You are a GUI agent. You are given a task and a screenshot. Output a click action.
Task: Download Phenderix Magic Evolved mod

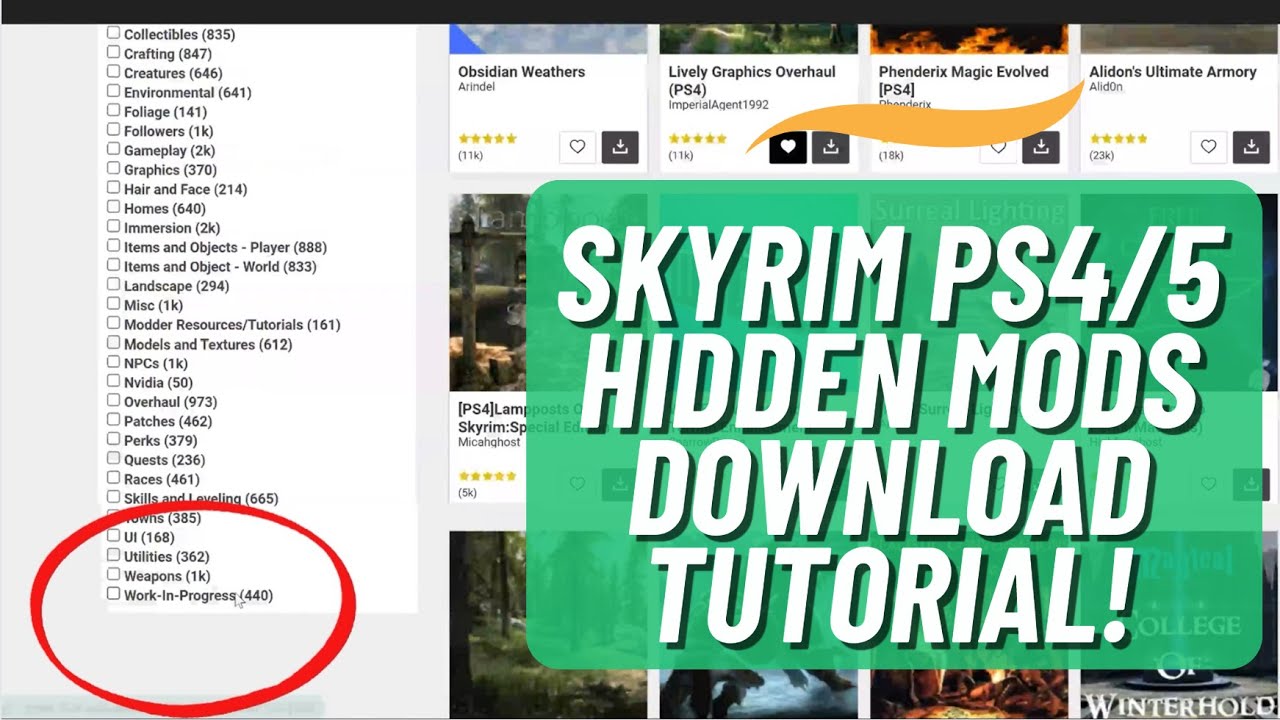[1041, 147]
